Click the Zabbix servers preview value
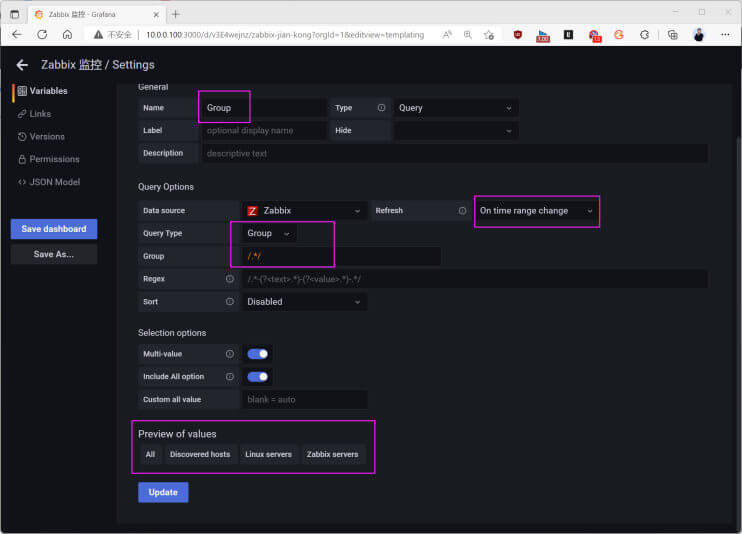 333,454
